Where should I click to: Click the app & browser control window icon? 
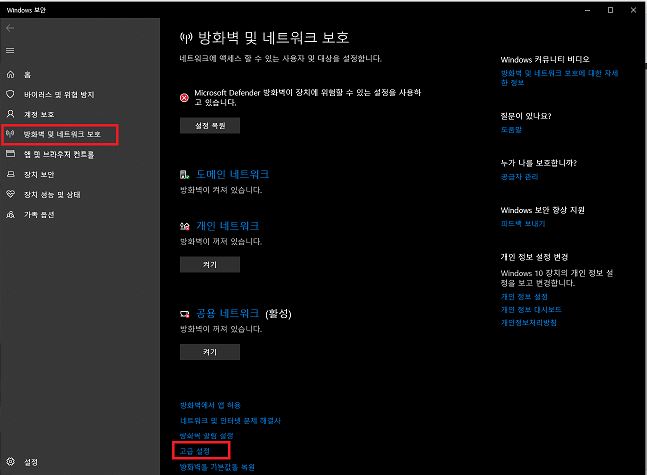(x=10, y=154)
